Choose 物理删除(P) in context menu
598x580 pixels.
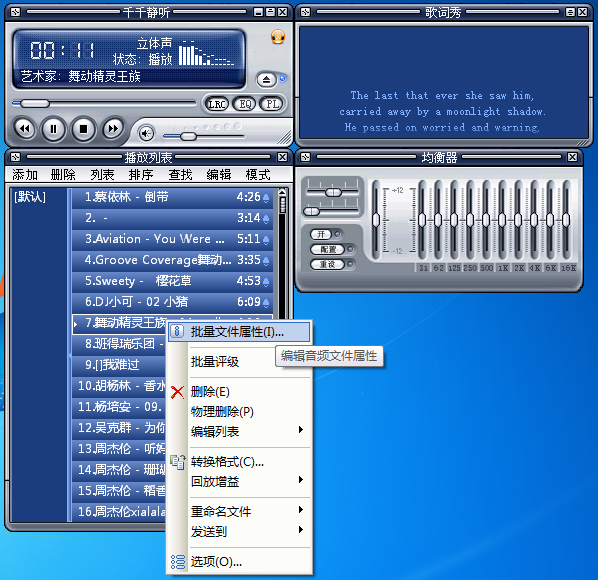(x=239, y=411)
